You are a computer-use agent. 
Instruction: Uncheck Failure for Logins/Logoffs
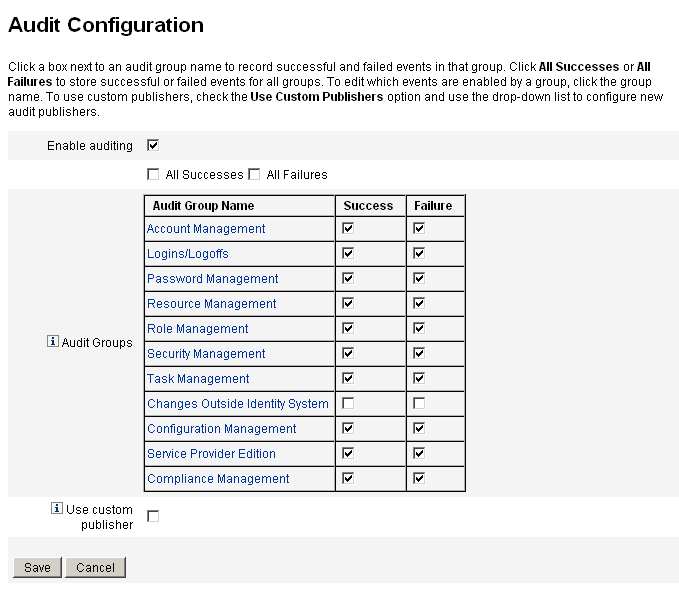pyautogui.click(x=419, y=253)
